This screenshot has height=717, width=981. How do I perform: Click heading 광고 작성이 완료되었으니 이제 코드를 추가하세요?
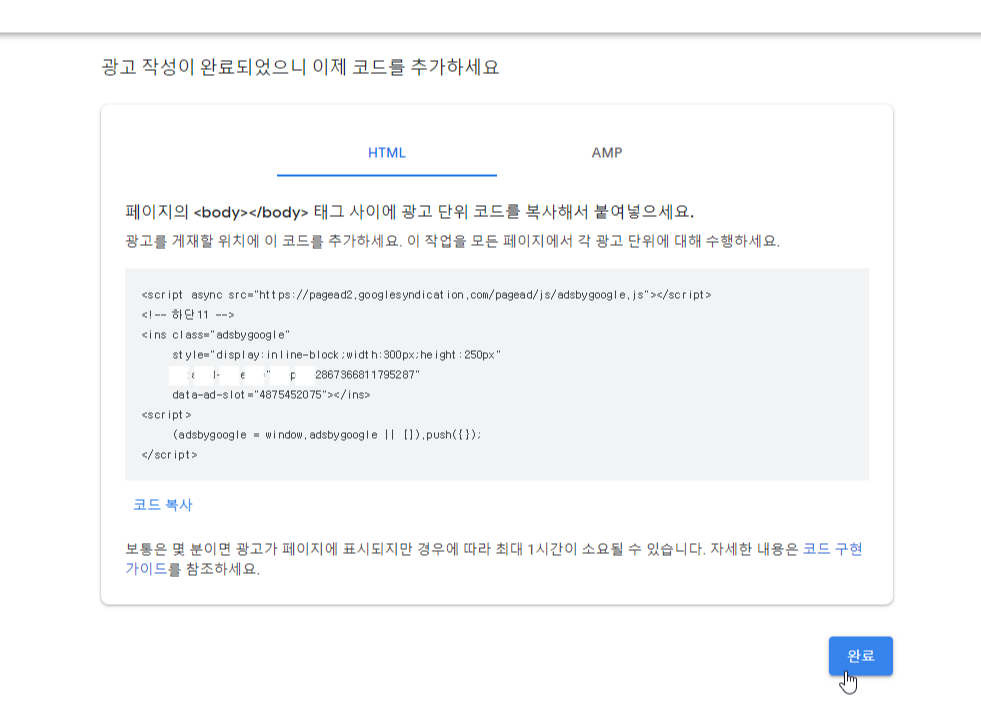(300, 67)
